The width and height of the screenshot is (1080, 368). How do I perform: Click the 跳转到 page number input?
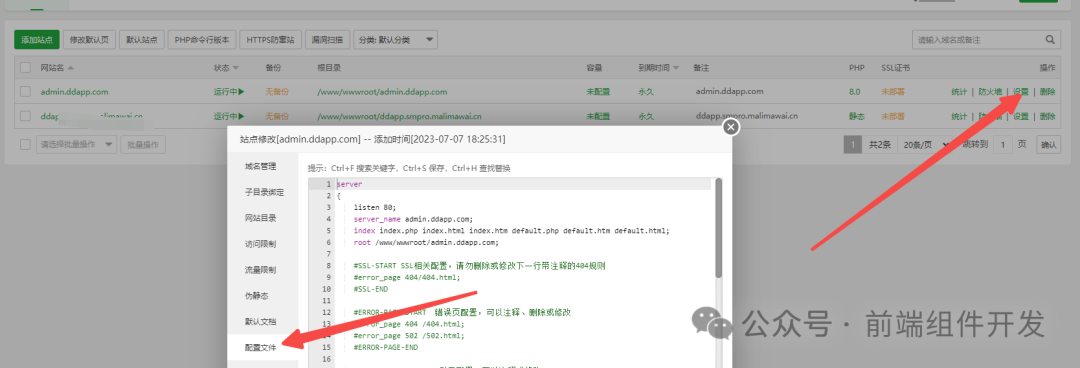point(1003,145)
